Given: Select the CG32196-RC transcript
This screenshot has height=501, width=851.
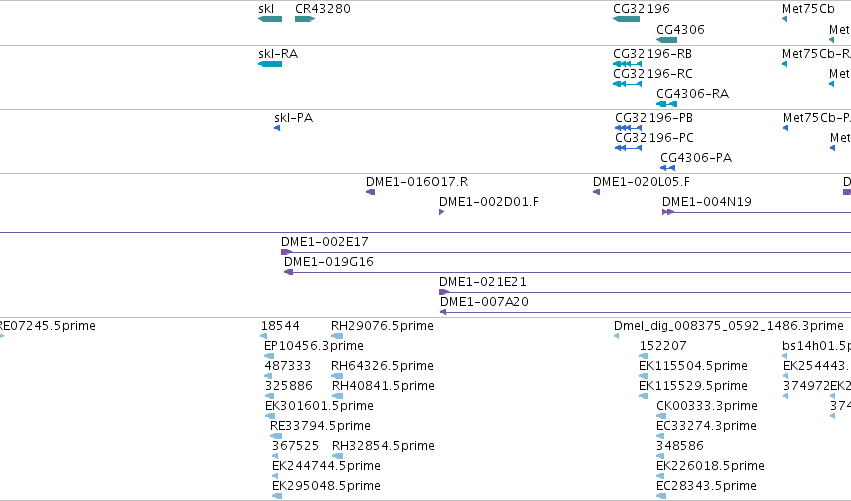Looking at the screenshot, I should [x=627, y=84].
